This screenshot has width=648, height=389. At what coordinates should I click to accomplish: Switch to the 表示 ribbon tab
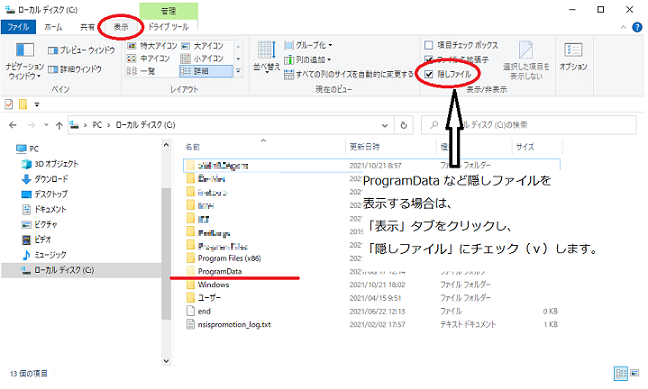[121, 27]
